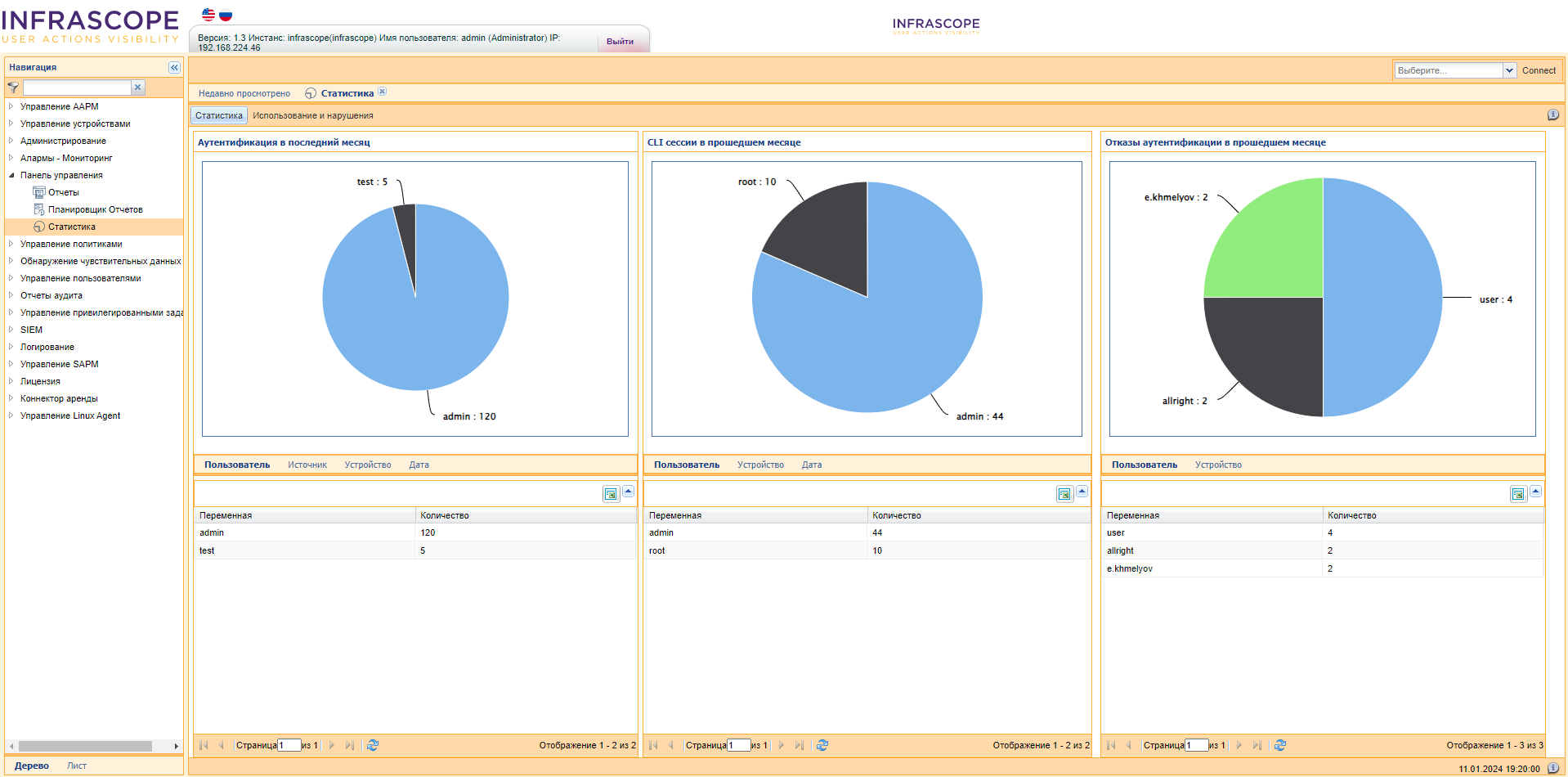Open Планировщик Отчетов in the tree
Image resolution: width=1568 pixels, height=777 pixels.
click(96, 209)
